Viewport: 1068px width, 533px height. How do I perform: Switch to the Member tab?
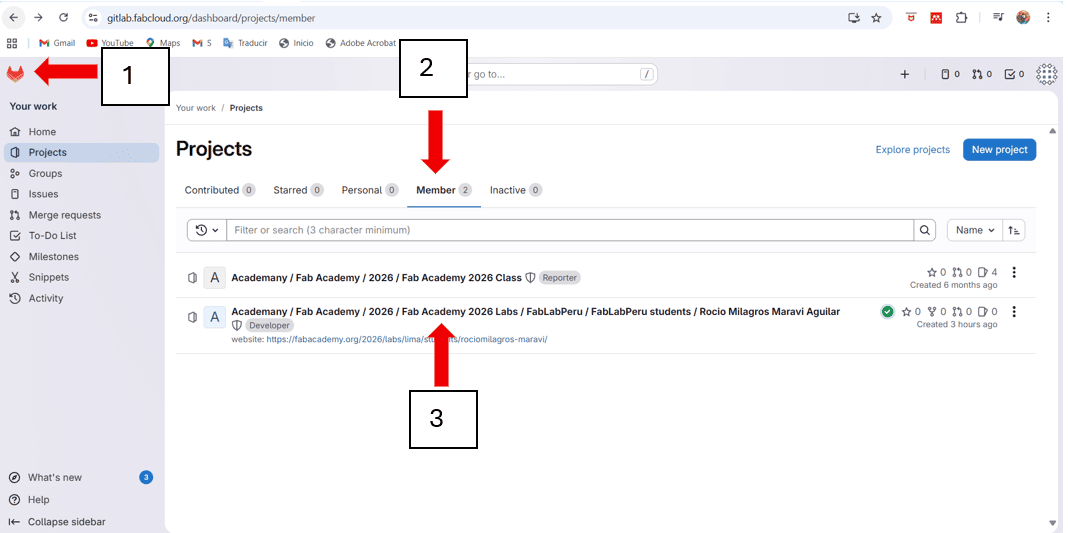point(444,190)
